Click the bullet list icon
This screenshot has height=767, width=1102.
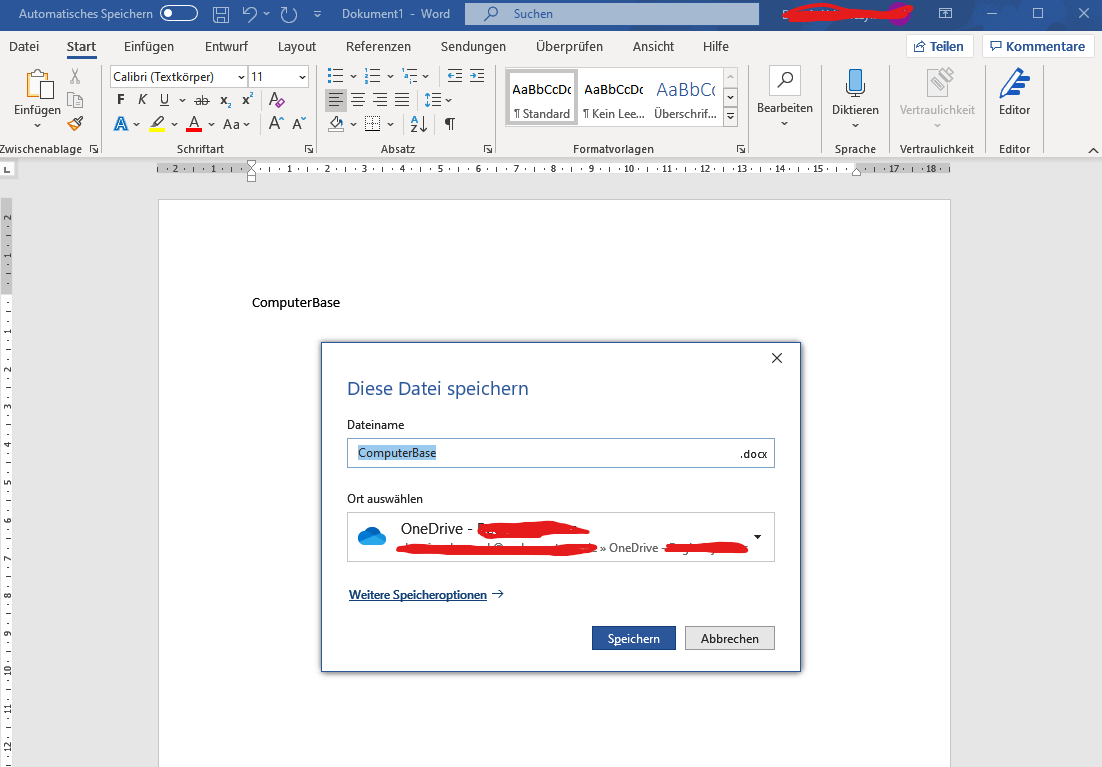[335, 76]
